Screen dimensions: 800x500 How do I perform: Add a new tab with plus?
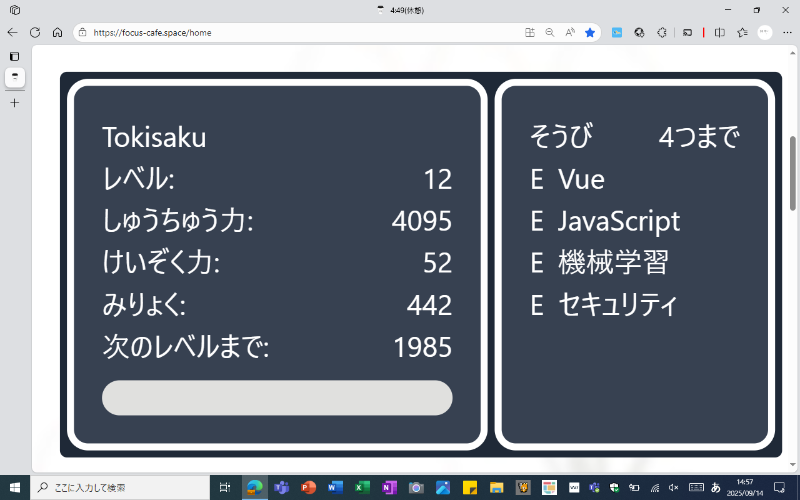pos(15,103)
